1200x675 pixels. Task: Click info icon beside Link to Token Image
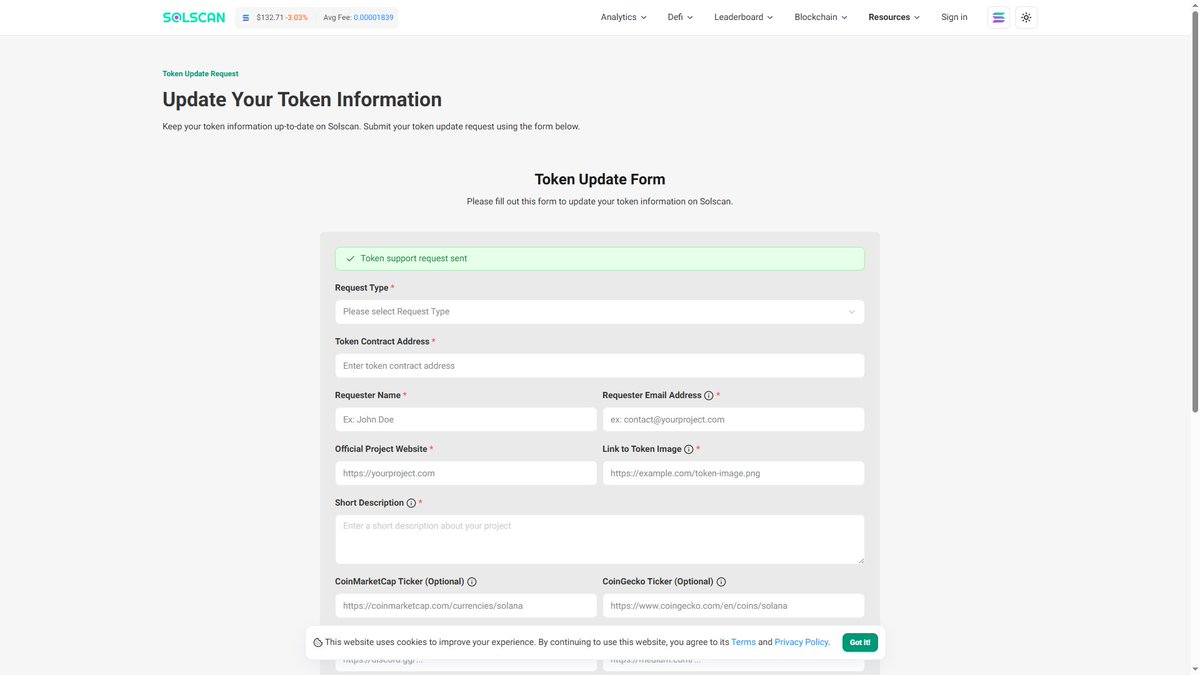pyautogui.click(x=689, y=450)
